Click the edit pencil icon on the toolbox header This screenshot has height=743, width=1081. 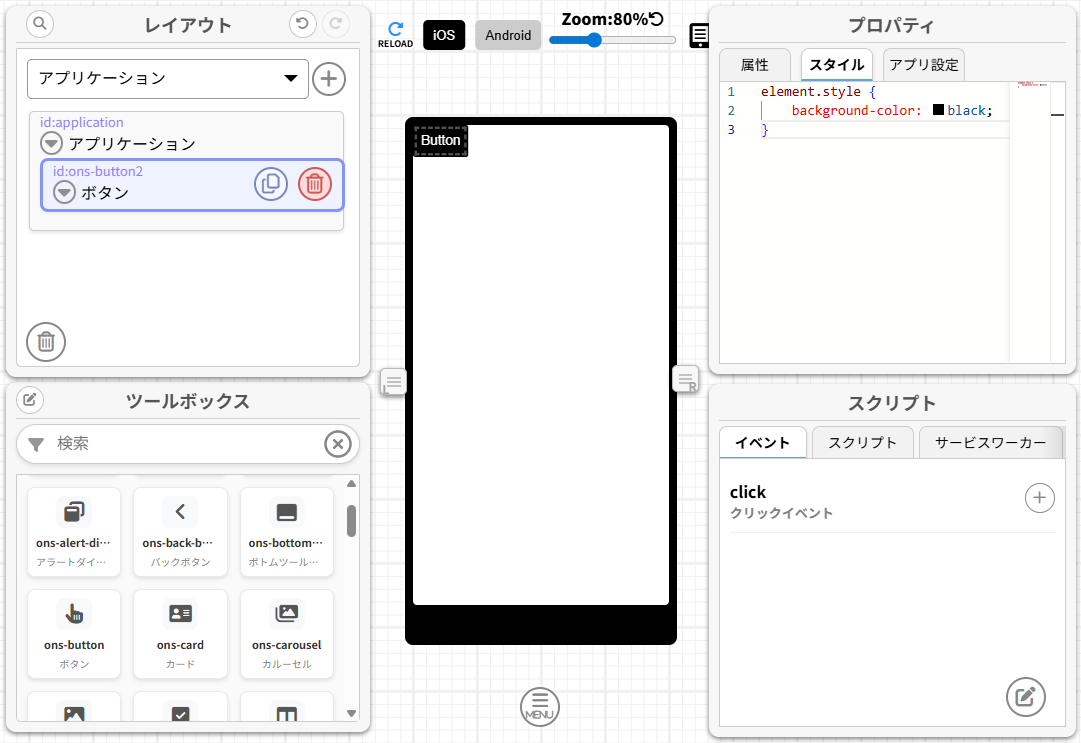pos(29,400)
